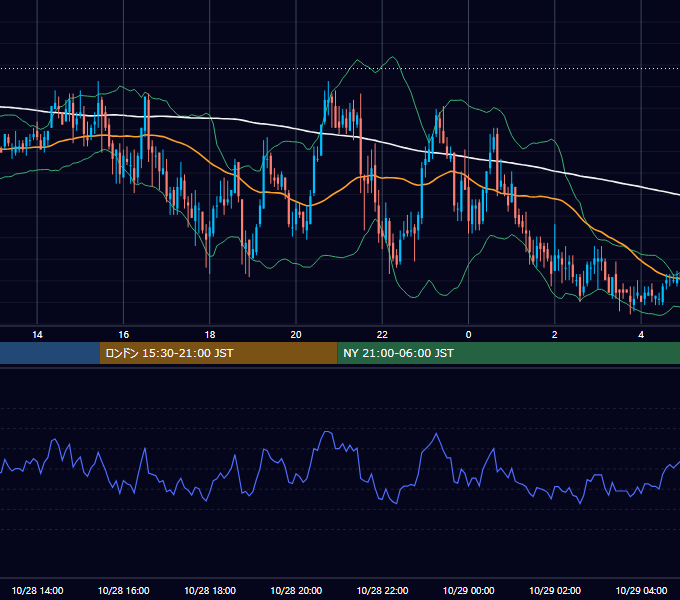Click the hour label 18 on price chart axis
The width and height of the screenshot is (680, 600).
(210, 335)
